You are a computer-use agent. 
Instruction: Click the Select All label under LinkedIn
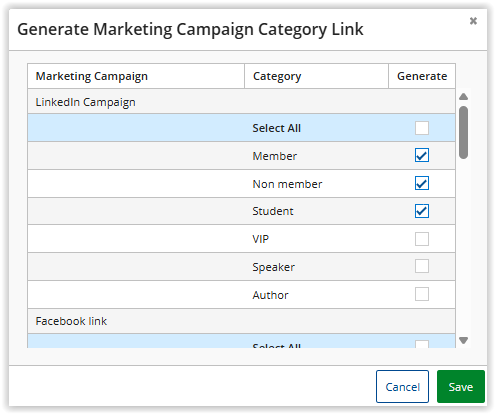tap(276, 128)
